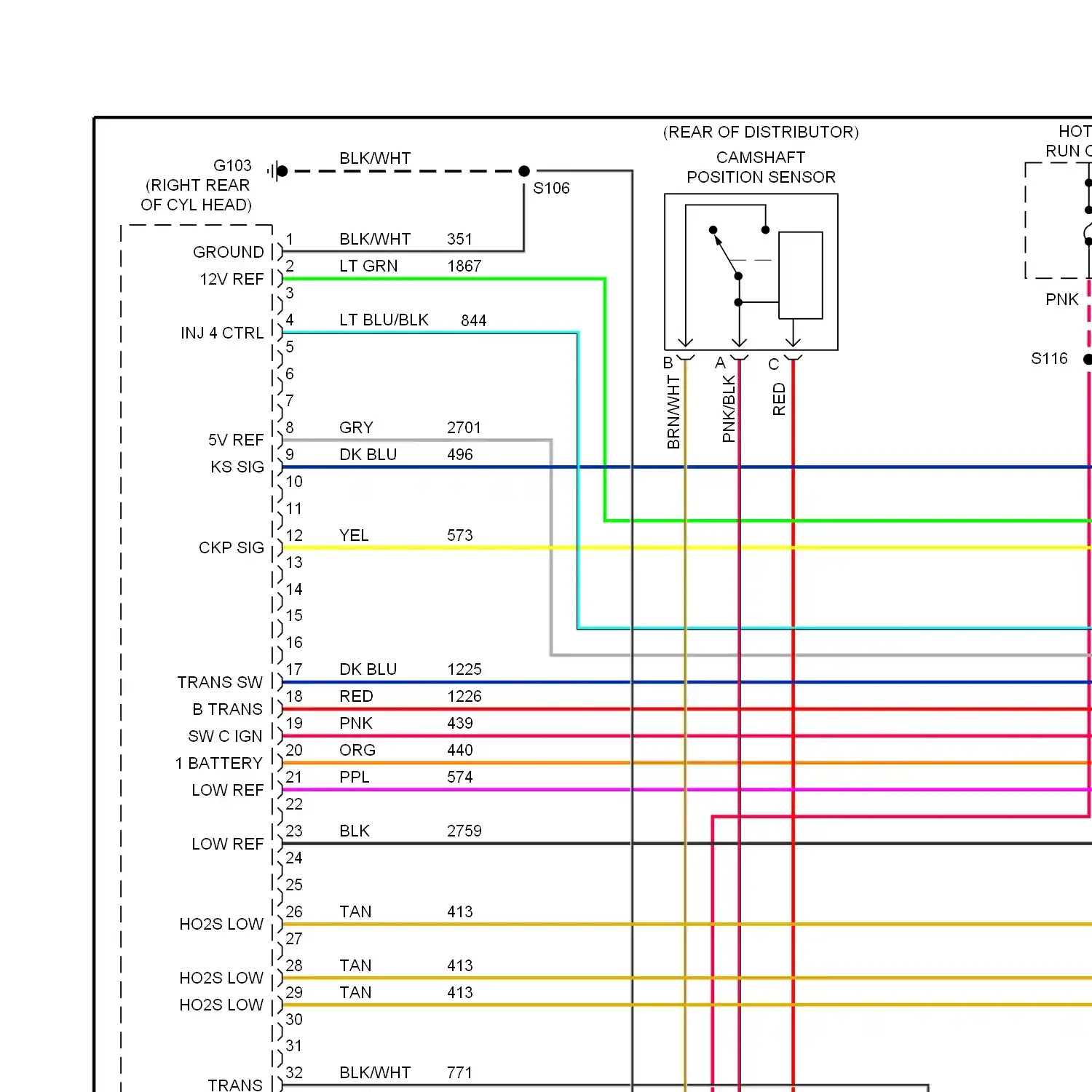Click circuit number 771

click(x=459, y=1073)
